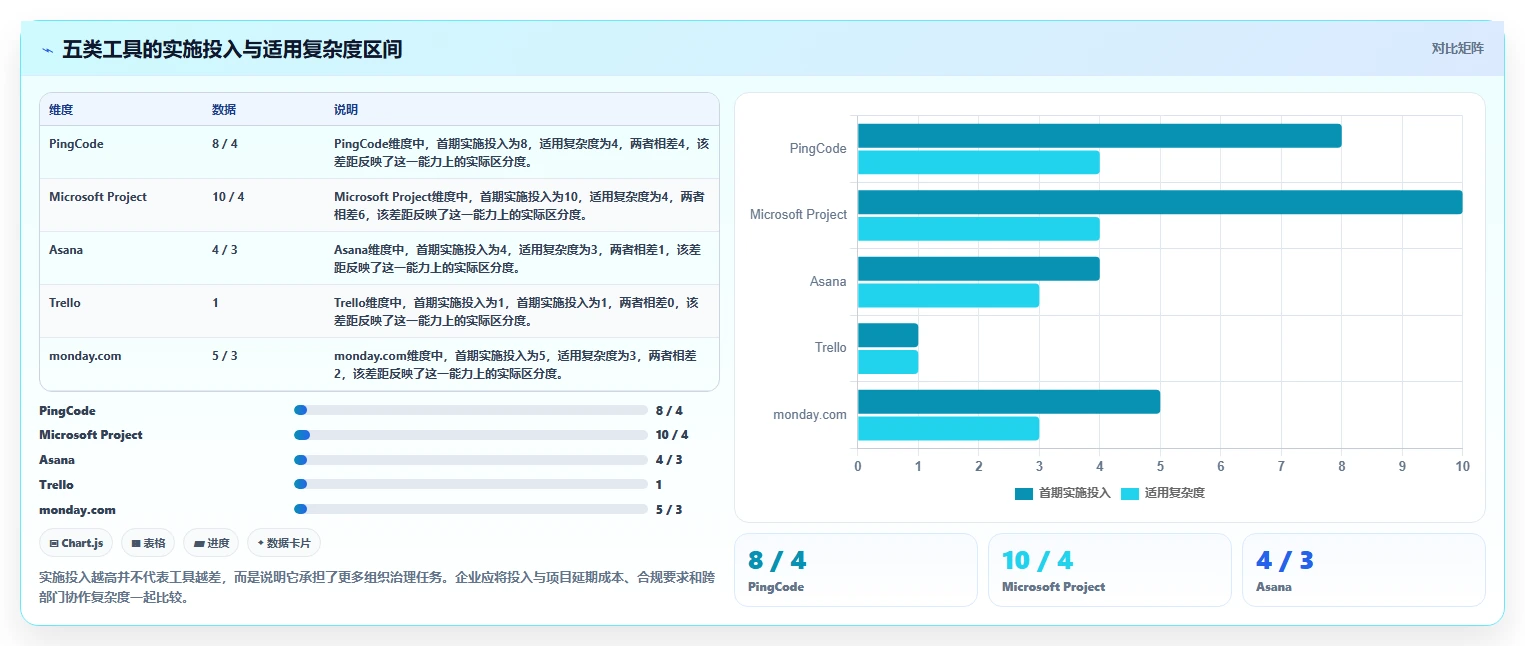Select the Trello table row name
Screen dimensions: 1525x646
pyautogui.click(x=65, y=303)
